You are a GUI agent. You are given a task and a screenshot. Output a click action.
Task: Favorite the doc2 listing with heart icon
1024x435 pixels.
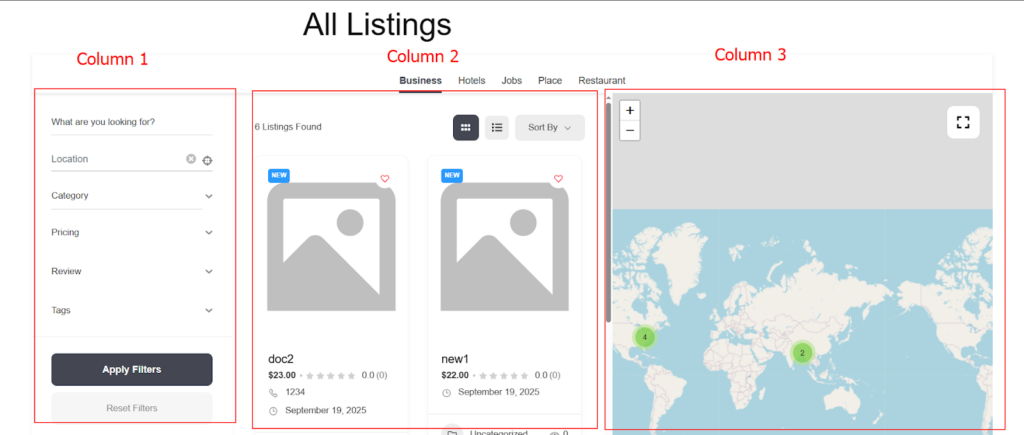385,179
